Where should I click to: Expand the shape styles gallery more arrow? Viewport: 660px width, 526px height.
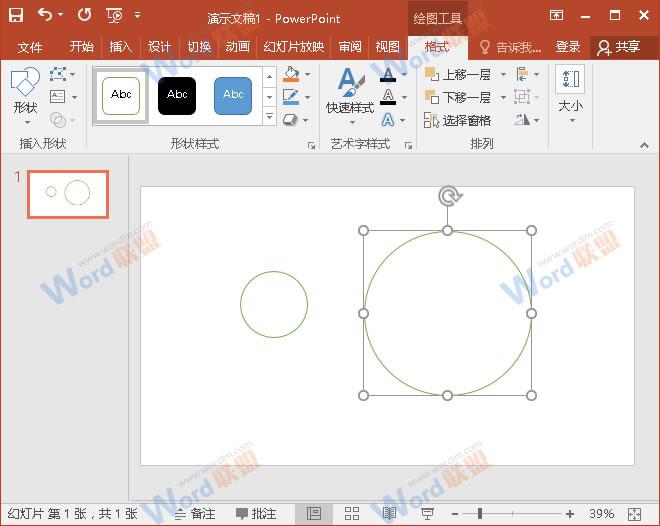click(x=269, y=117)
